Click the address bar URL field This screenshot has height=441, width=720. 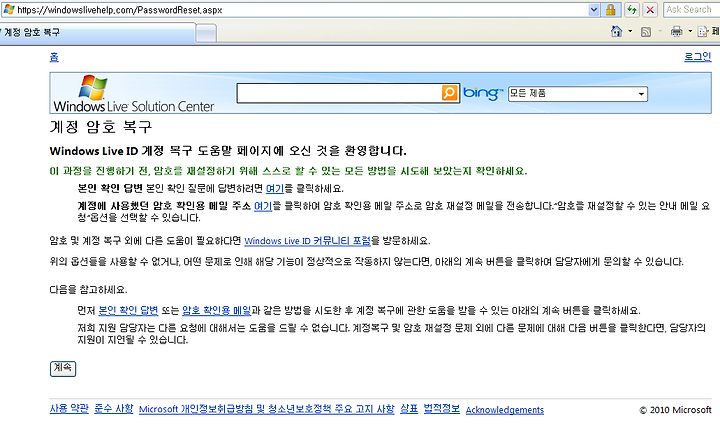pos(301,10)
